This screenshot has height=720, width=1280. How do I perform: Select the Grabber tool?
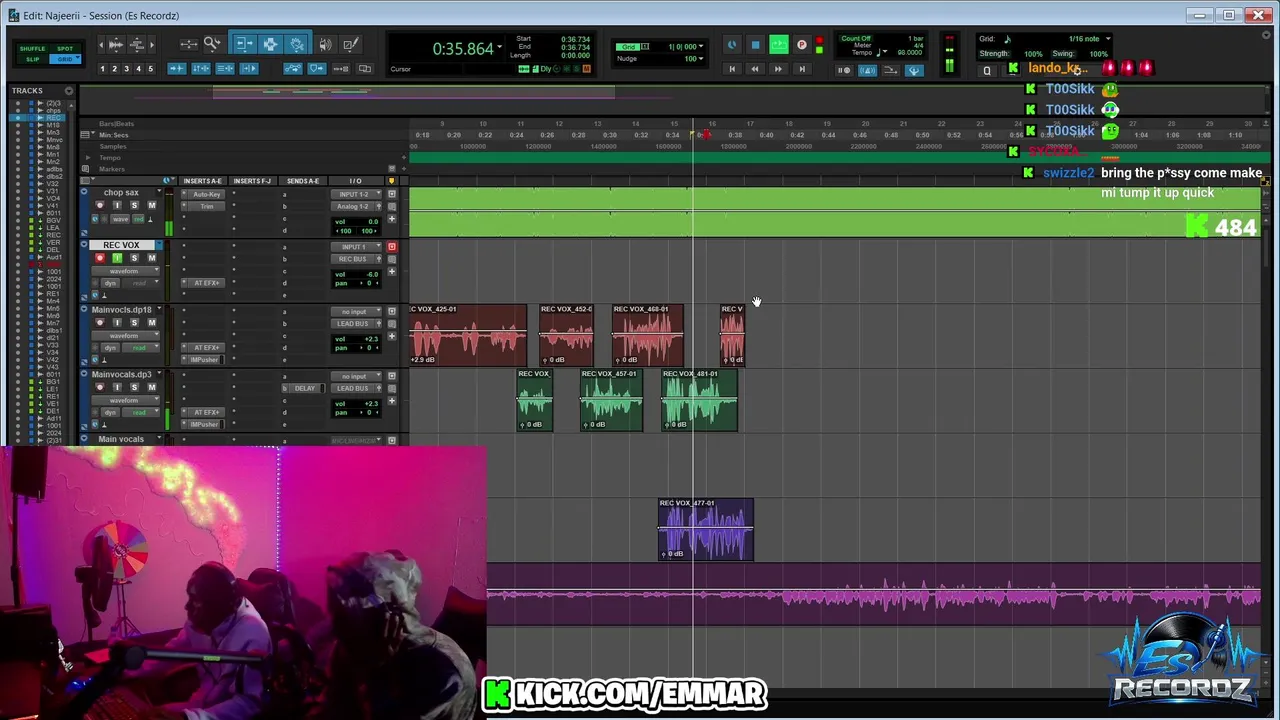(x=295, y=44)
